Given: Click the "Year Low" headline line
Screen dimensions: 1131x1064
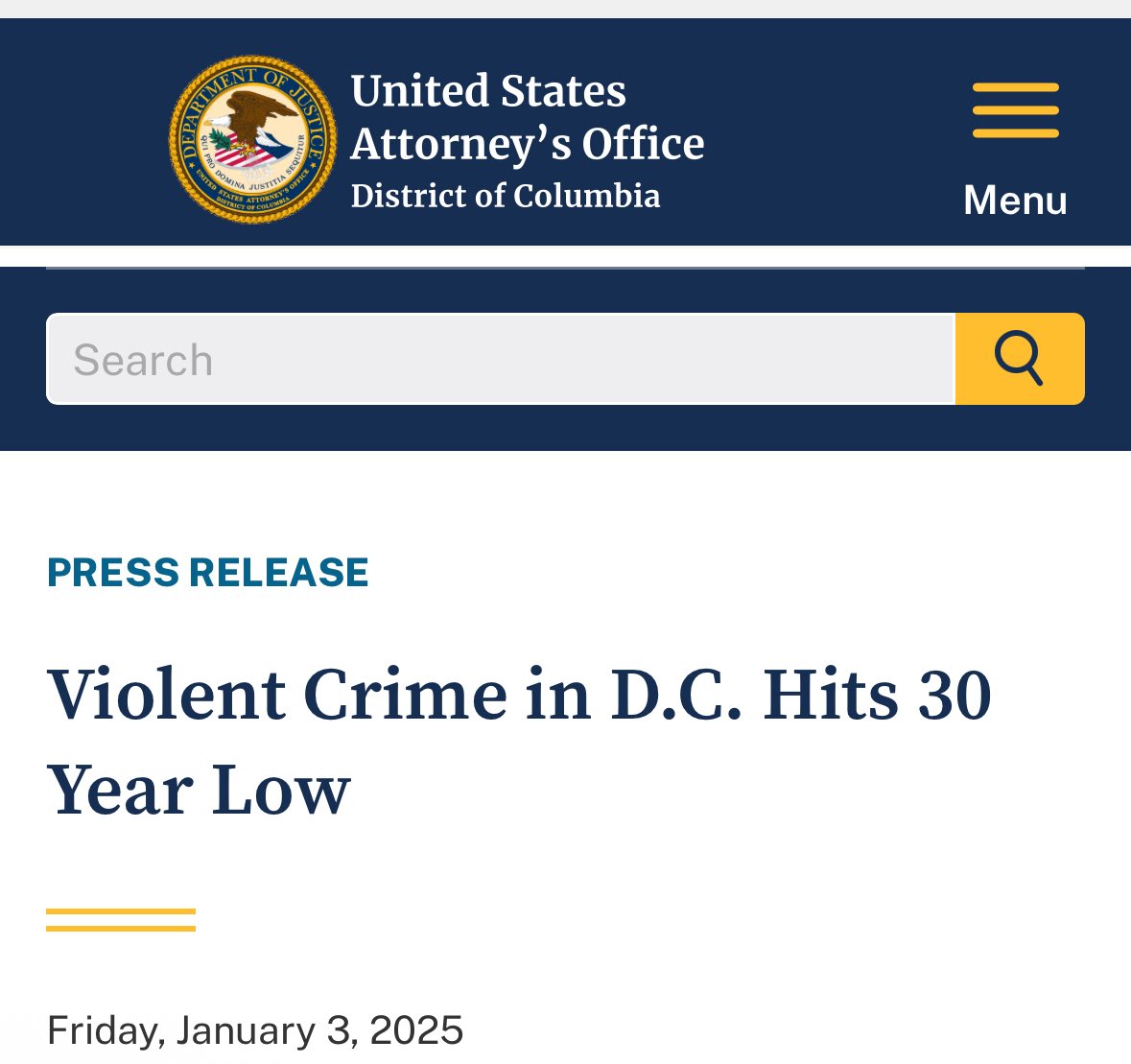Looking at the screenshot, I should (199, 791).
